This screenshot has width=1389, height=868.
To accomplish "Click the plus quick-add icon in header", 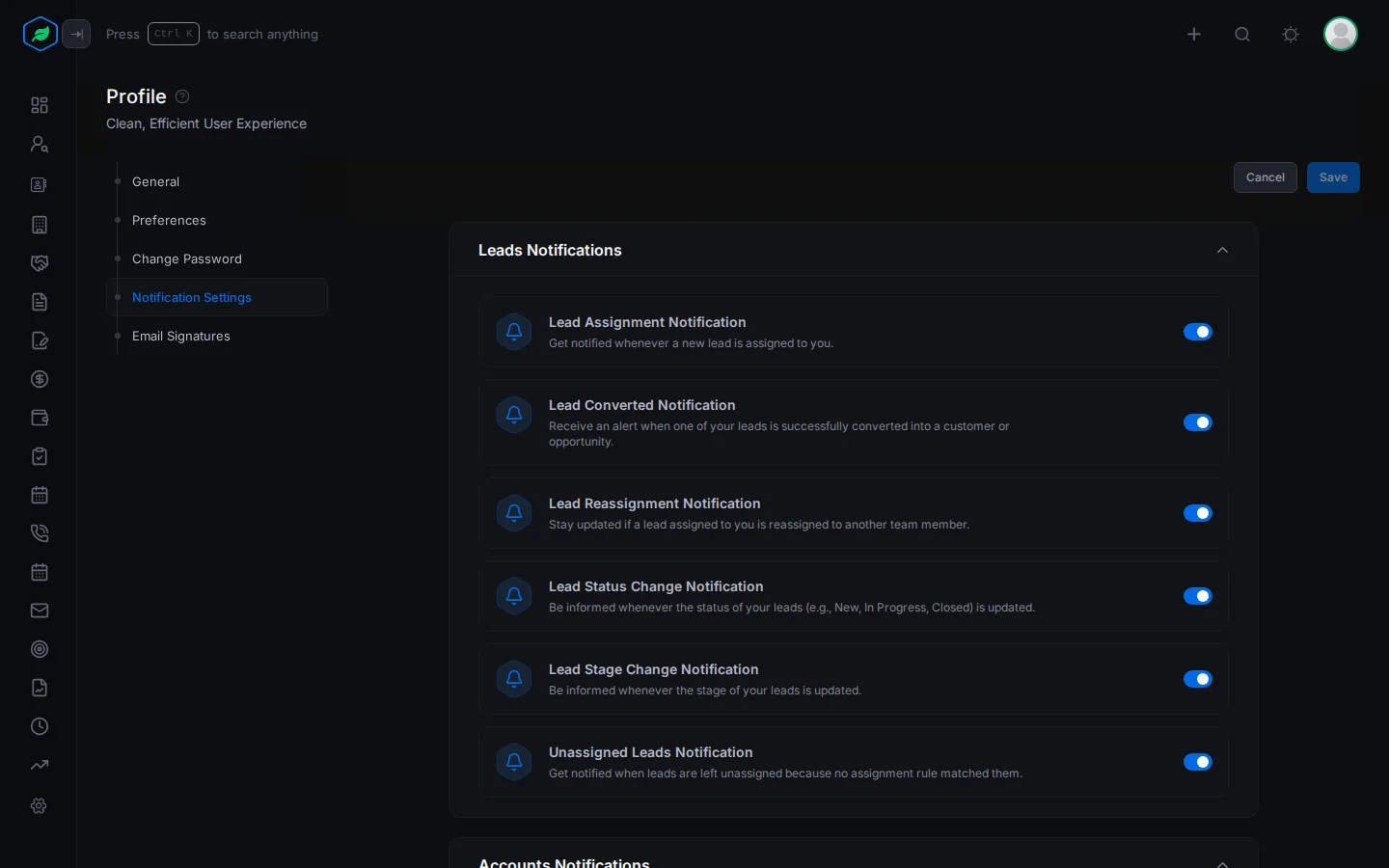I will point(1194,34).
